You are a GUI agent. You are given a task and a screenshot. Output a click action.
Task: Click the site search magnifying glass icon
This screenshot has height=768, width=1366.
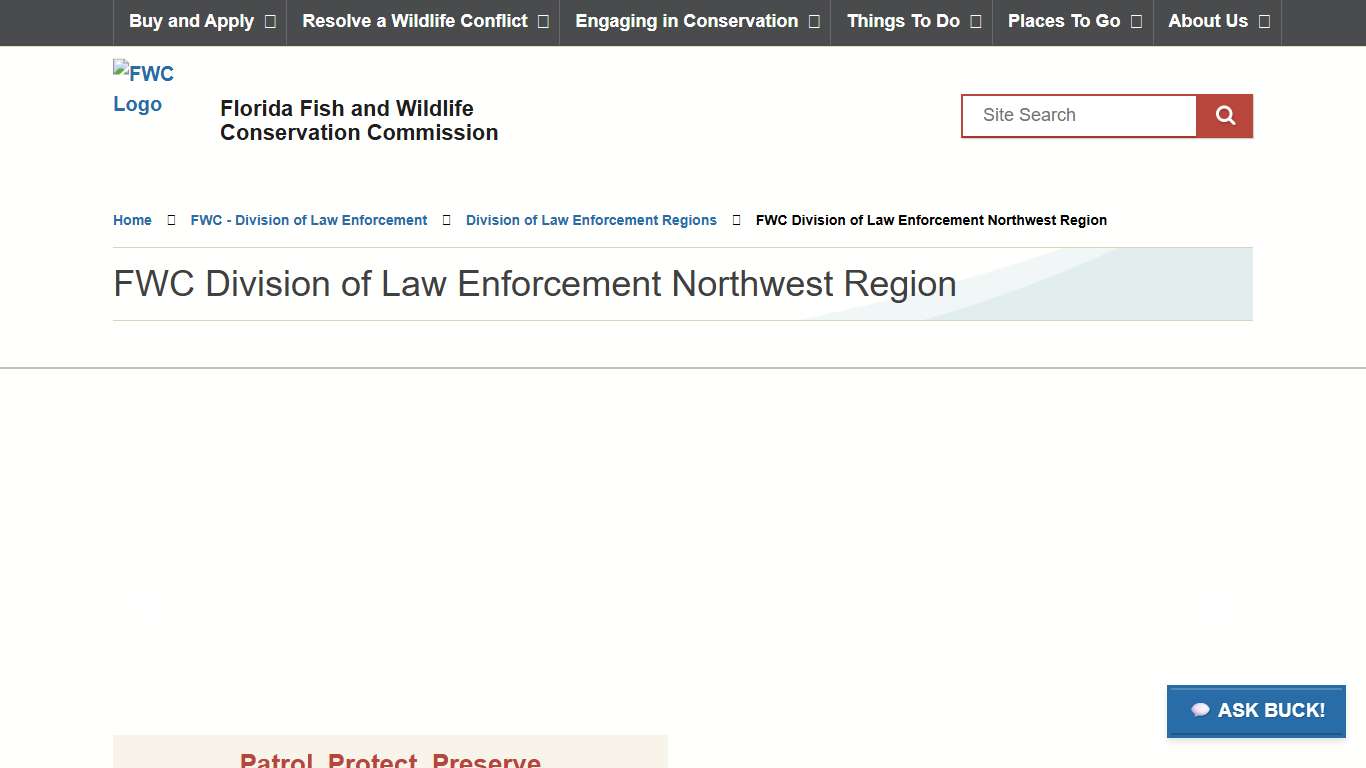(x=1224, y=115)
